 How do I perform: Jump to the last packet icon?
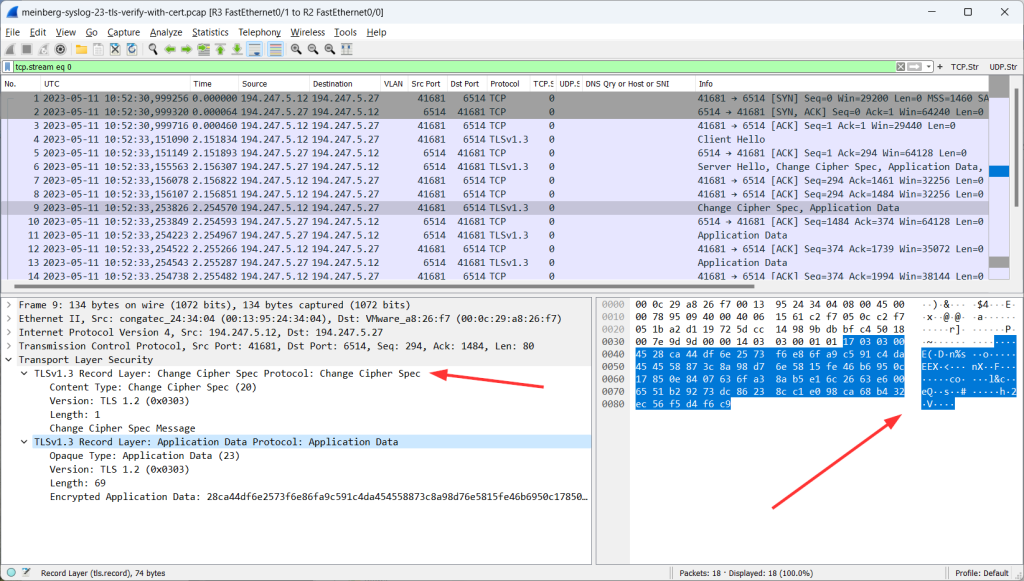237,49
